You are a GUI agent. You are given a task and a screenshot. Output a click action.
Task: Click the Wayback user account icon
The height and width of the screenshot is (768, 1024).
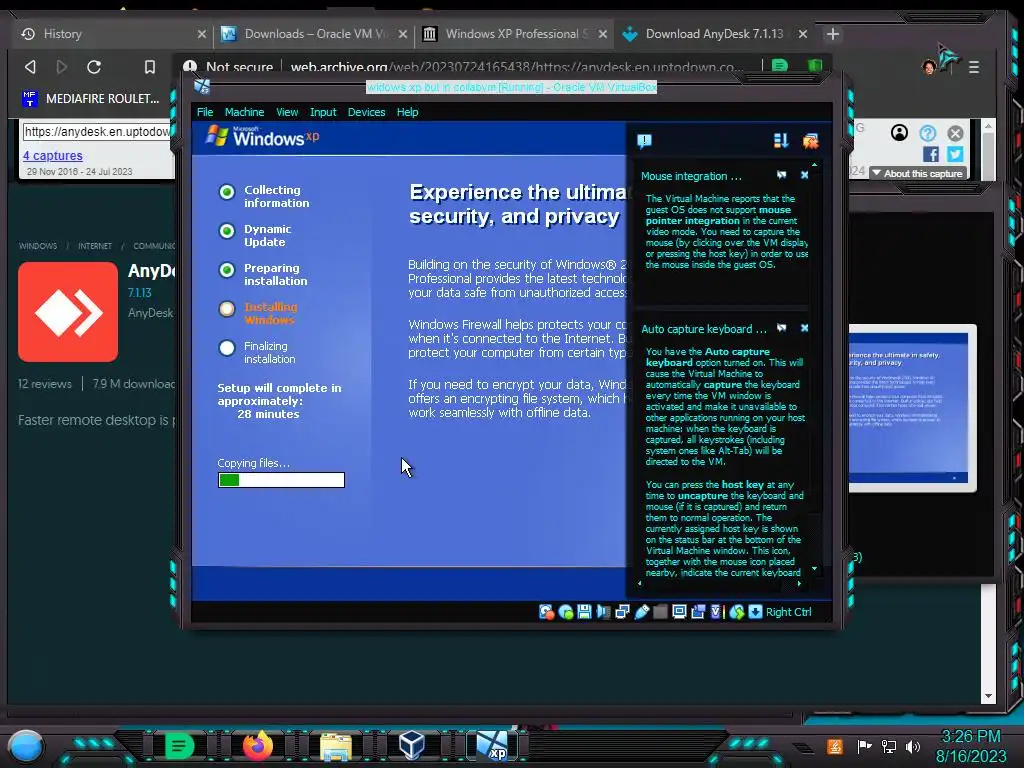click(899, 133)
